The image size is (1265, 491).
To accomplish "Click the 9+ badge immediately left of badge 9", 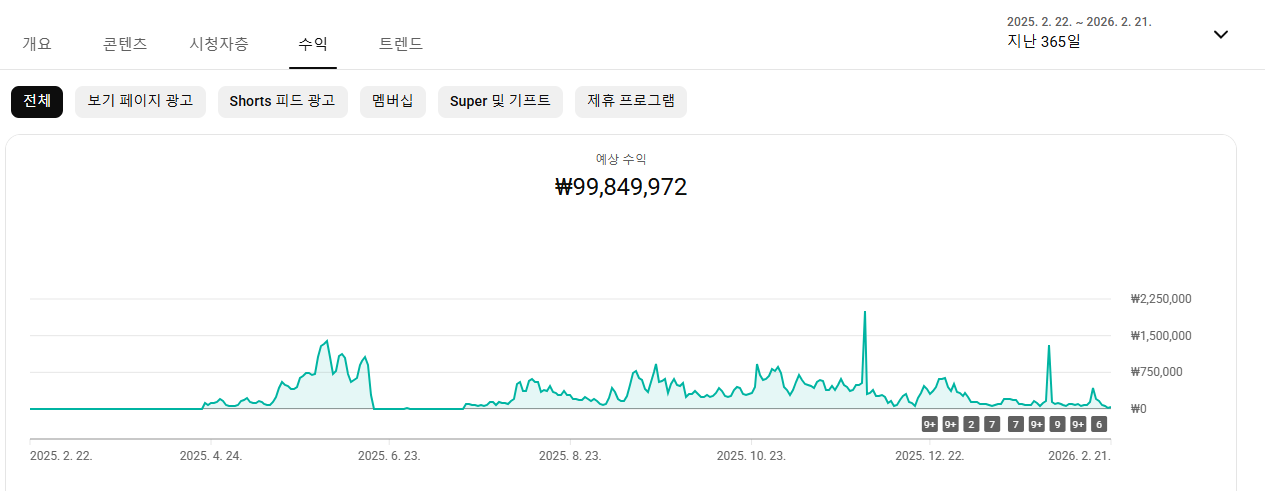I will (x=1037, y=424).
